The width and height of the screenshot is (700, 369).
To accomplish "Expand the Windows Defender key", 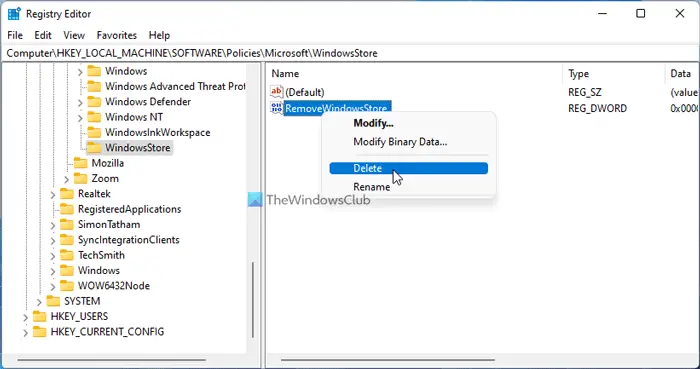I will [x=80, y=102].
